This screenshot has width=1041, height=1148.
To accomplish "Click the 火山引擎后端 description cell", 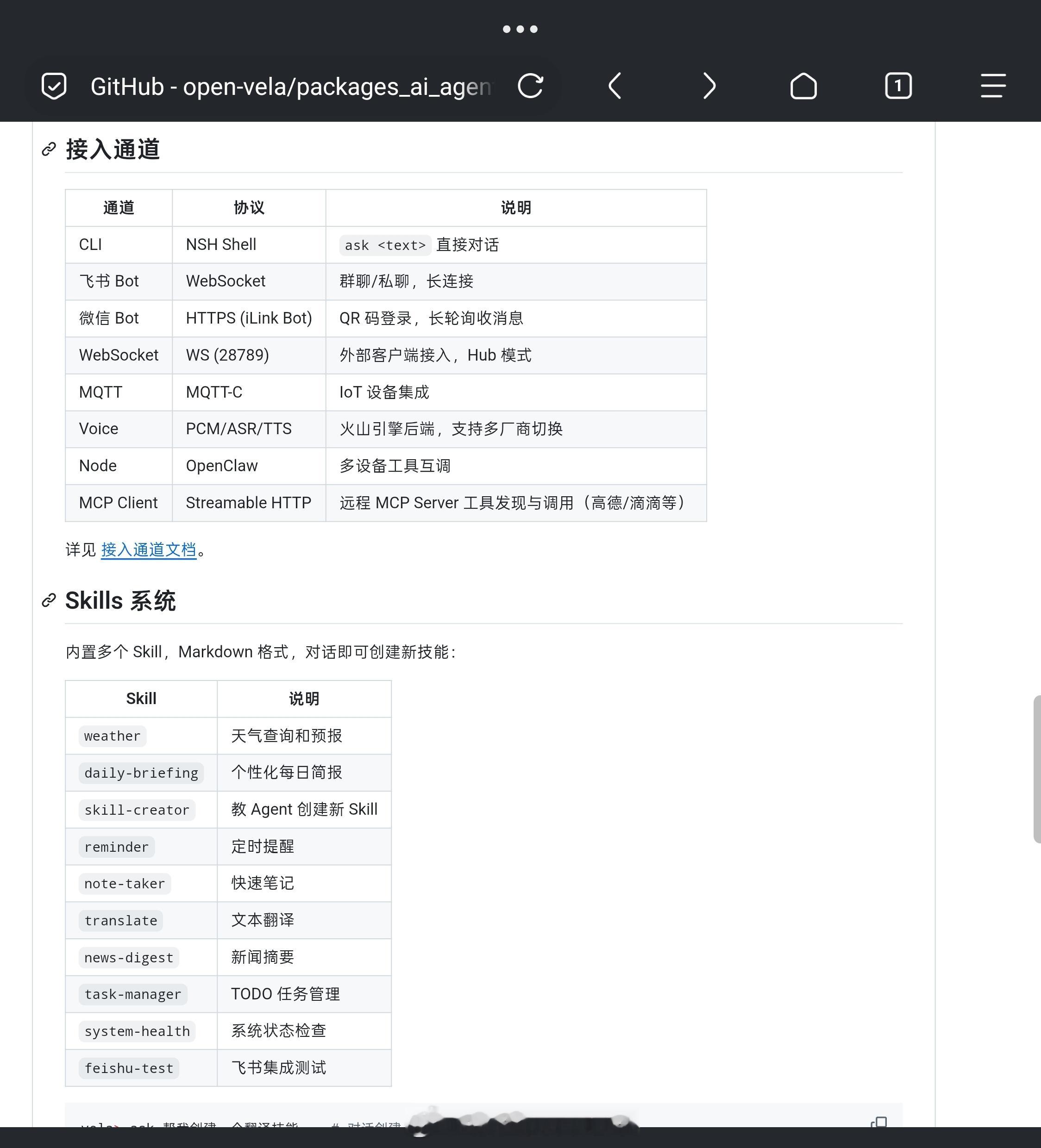I will coord(516,429).
